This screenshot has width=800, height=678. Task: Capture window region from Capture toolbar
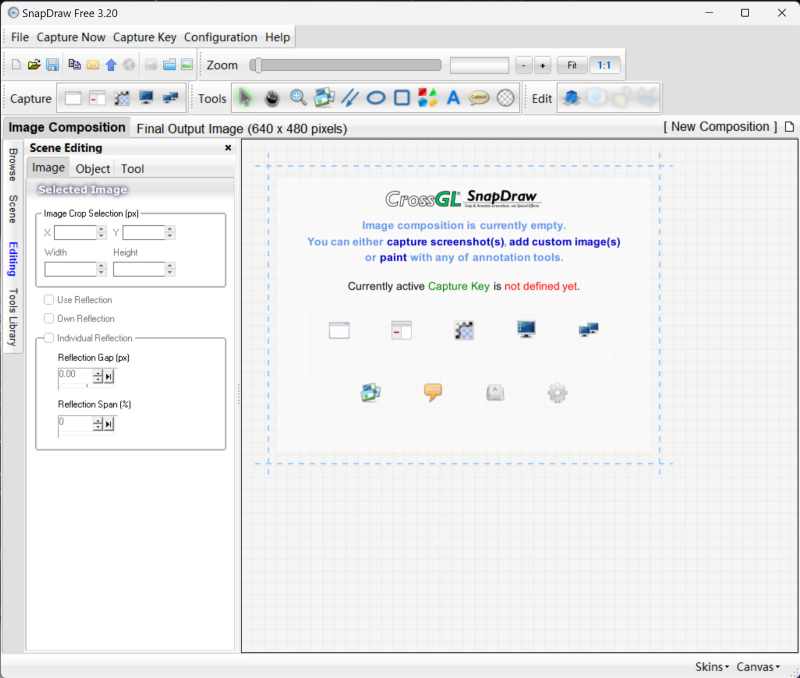[x=97, y=98]
